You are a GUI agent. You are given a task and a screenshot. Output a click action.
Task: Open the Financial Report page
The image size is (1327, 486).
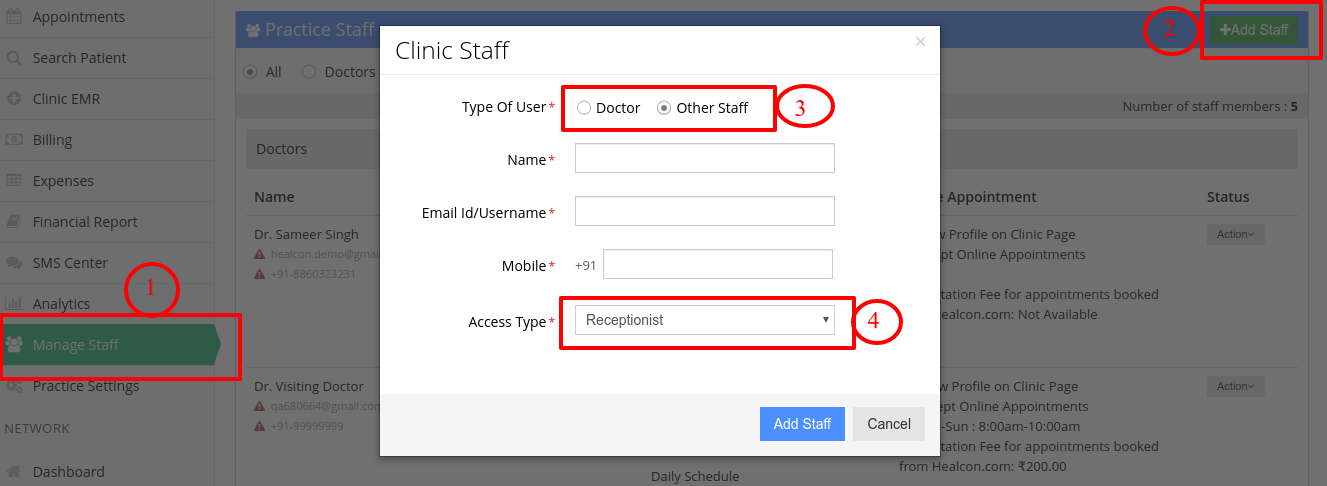(85, 222)
